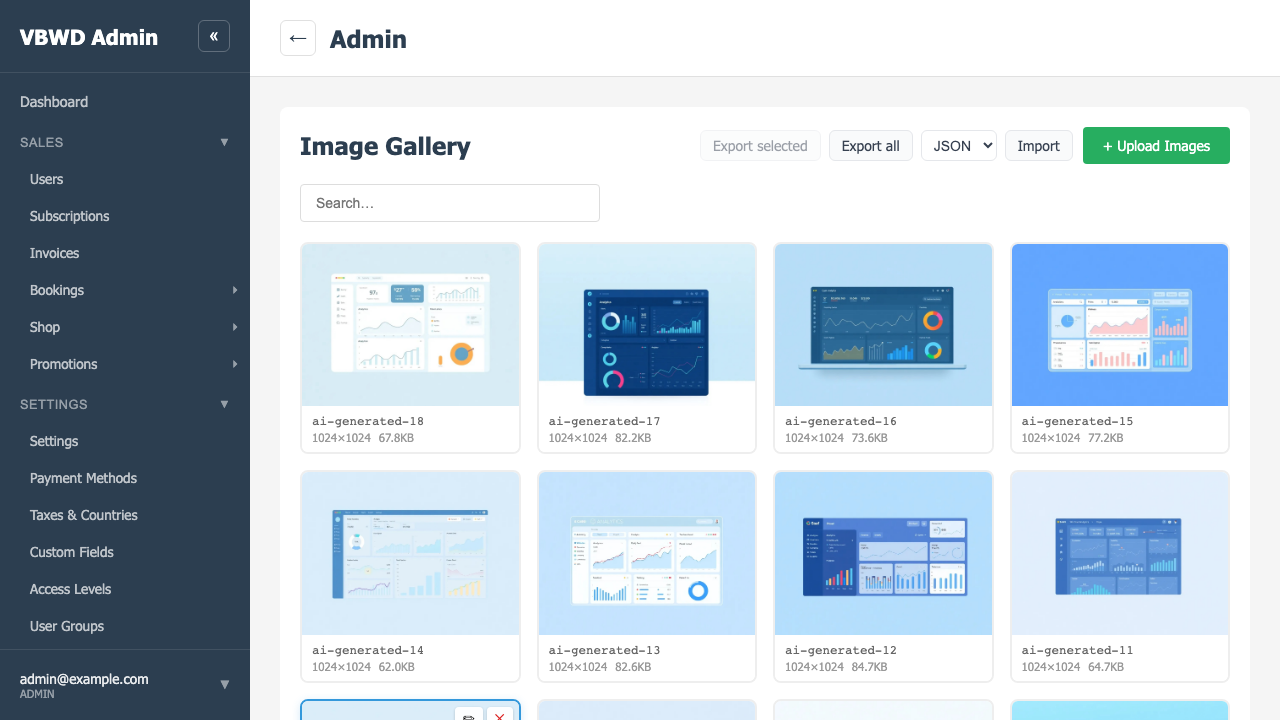This screenshot has height=720, width=1280.
Task: Select the ai-generated-12 thumbnail
Action: point(883,554)
